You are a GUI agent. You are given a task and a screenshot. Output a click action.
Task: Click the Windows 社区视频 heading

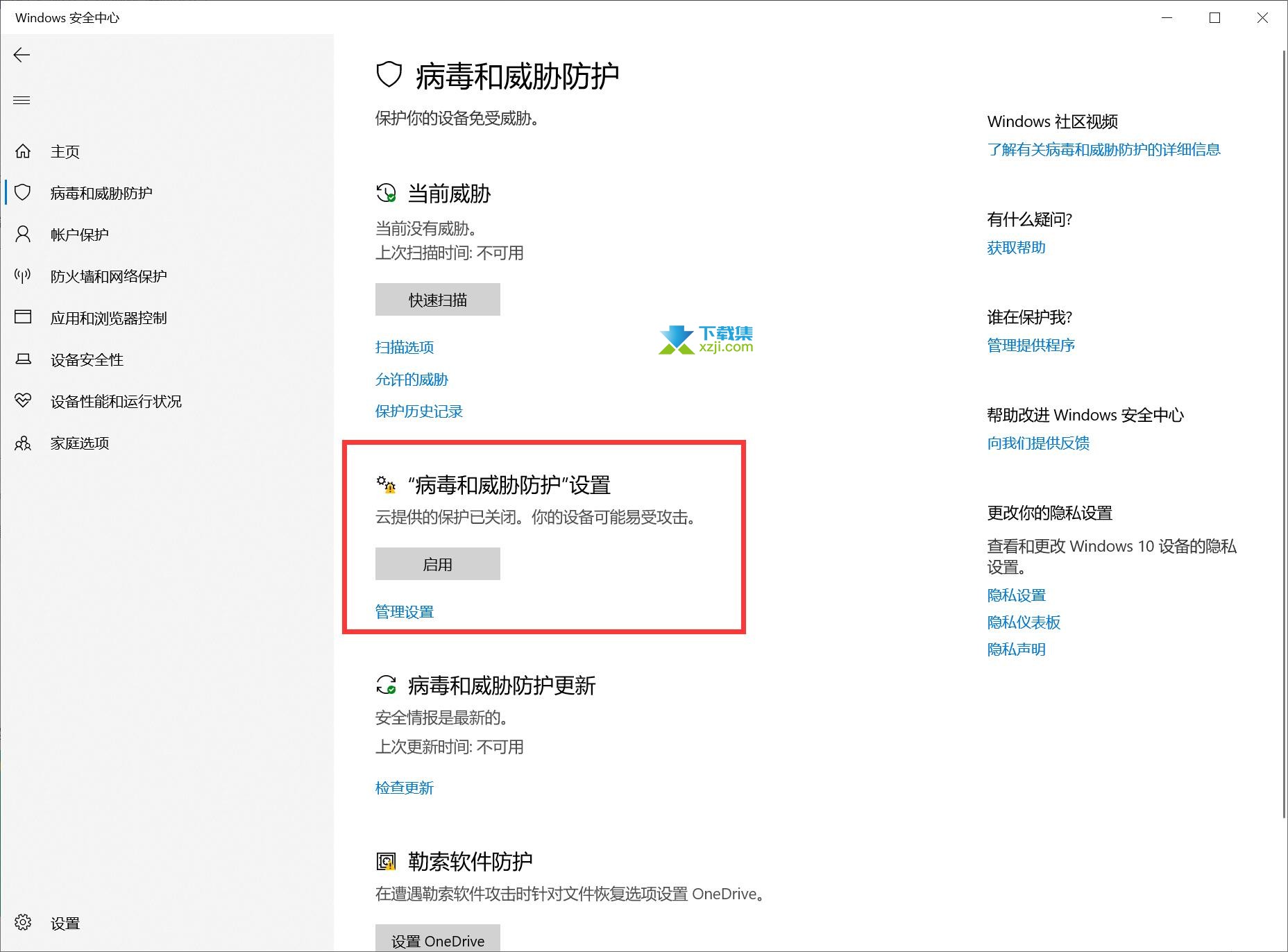pyautogui.click(x=1053, y=121)
